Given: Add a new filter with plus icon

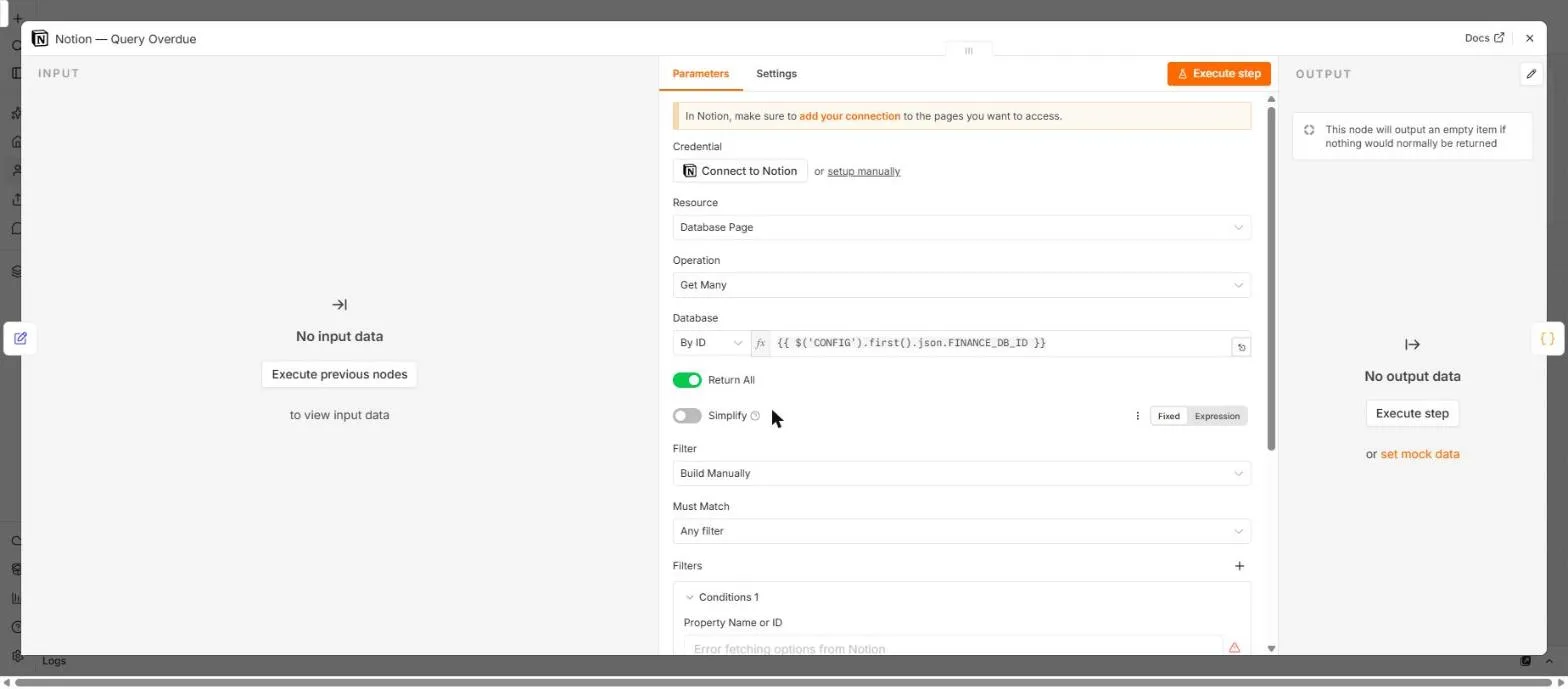Looking at the screenshot, I should [x=1239, y=566].
